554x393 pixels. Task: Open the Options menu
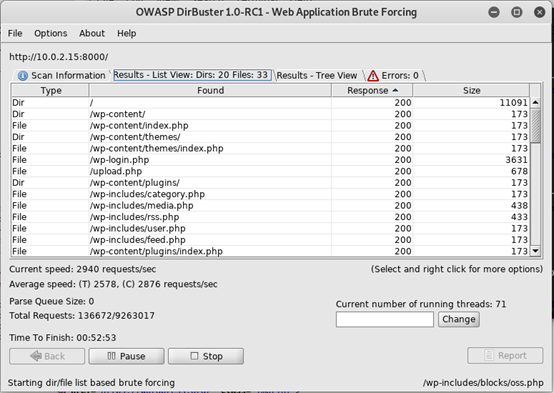click(51, 33)
